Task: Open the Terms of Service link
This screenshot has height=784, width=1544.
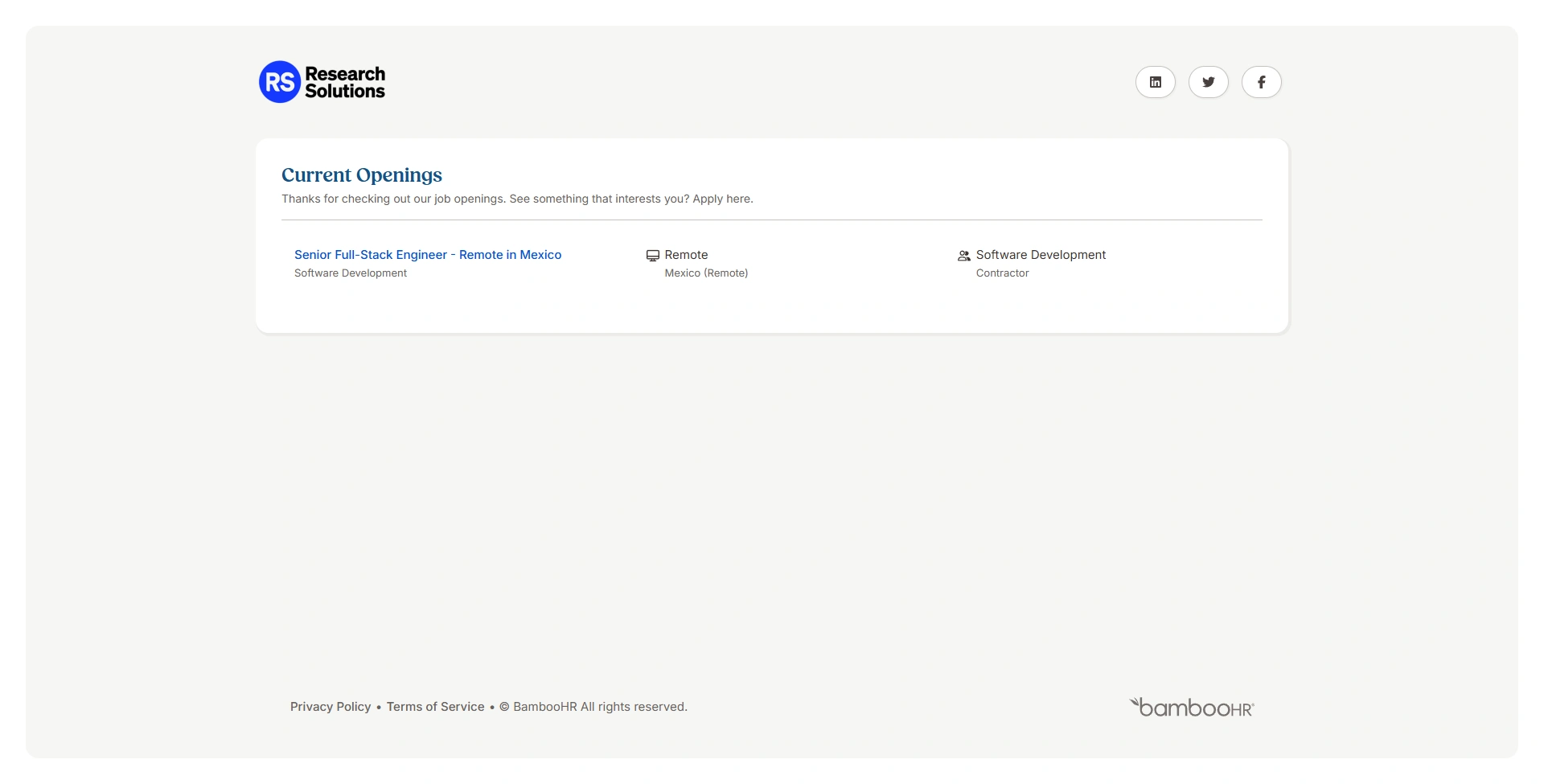Action: coord(435,707)
